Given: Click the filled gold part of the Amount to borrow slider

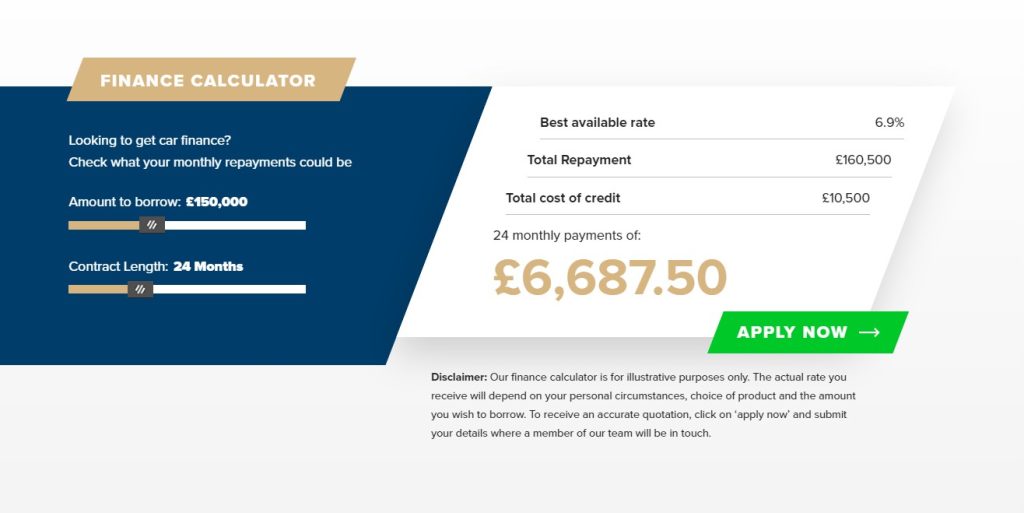Looking at the screenshot, I should pyautogui.click(x=104, y=225).
